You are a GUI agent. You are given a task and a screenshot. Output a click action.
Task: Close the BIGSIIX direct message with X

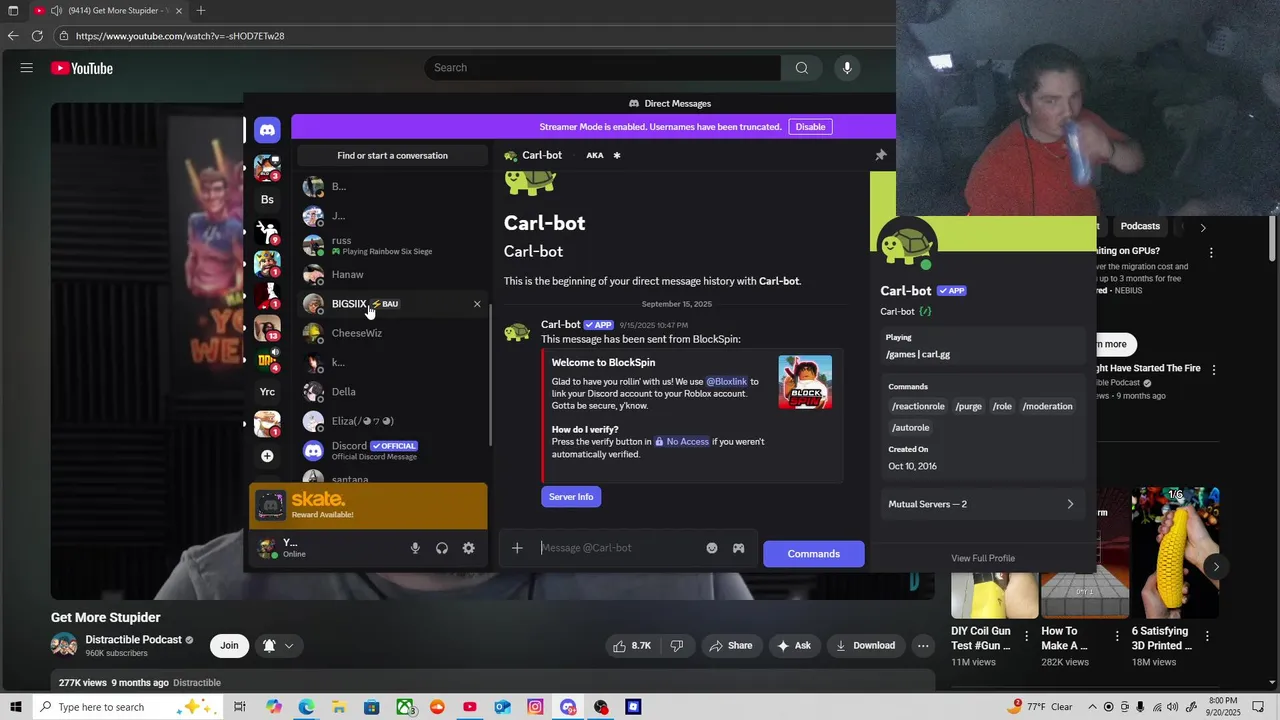click(x=477, y=304)
